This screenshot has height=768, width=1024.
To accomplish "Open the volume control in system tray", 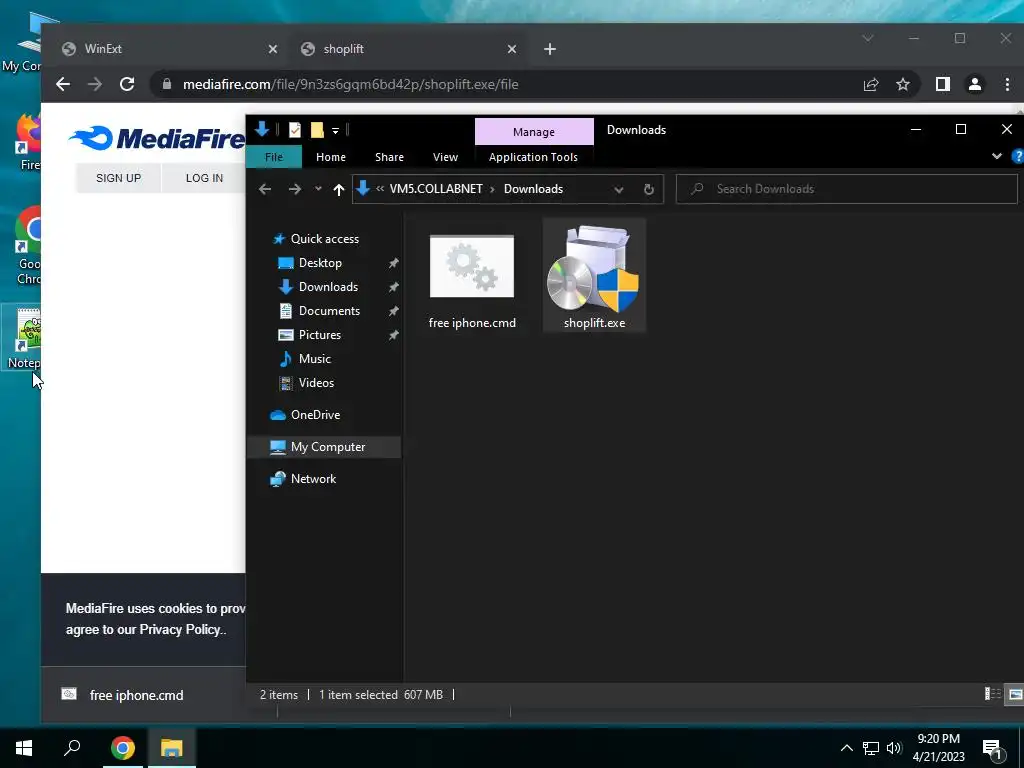I will [x=894, y=748].
